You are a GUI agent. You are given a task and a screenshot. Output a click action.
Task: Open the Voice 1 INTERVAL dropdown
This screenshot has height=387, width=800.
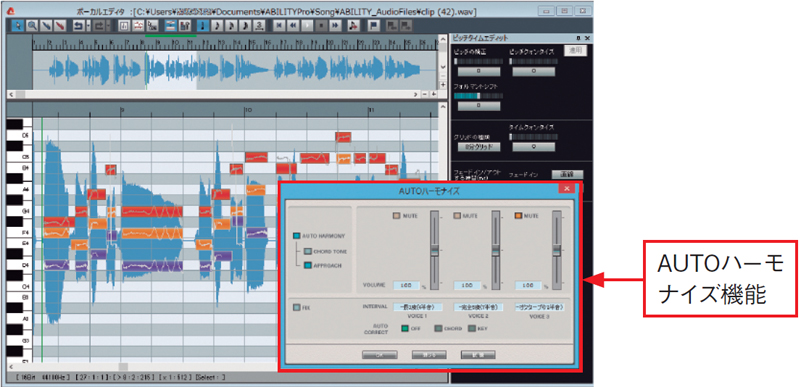(412, 307)
